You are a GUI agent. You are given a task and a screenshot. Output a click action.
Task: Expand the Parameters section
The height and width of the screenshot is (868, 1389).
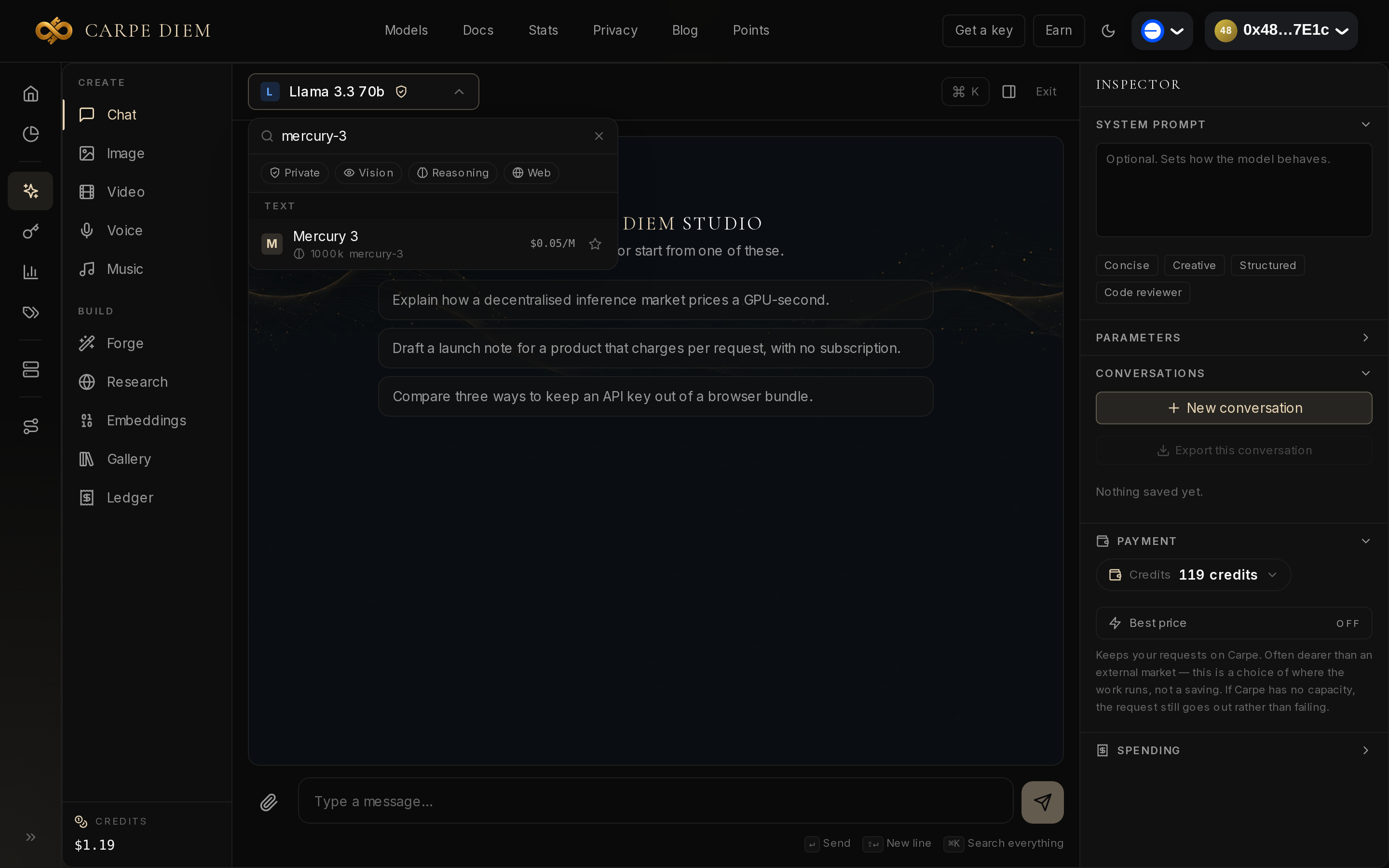coord(1233,338)
